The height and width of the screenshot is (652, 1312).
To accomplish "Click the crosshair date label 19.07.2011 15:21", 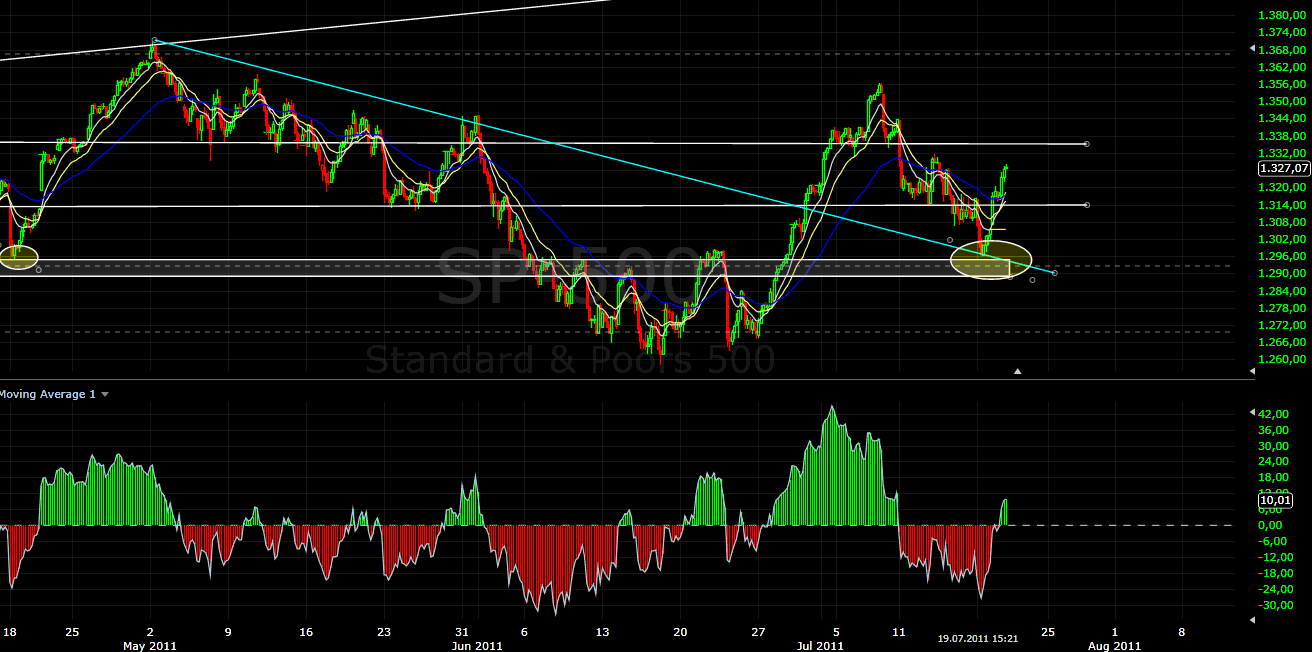I will point(977,637).
